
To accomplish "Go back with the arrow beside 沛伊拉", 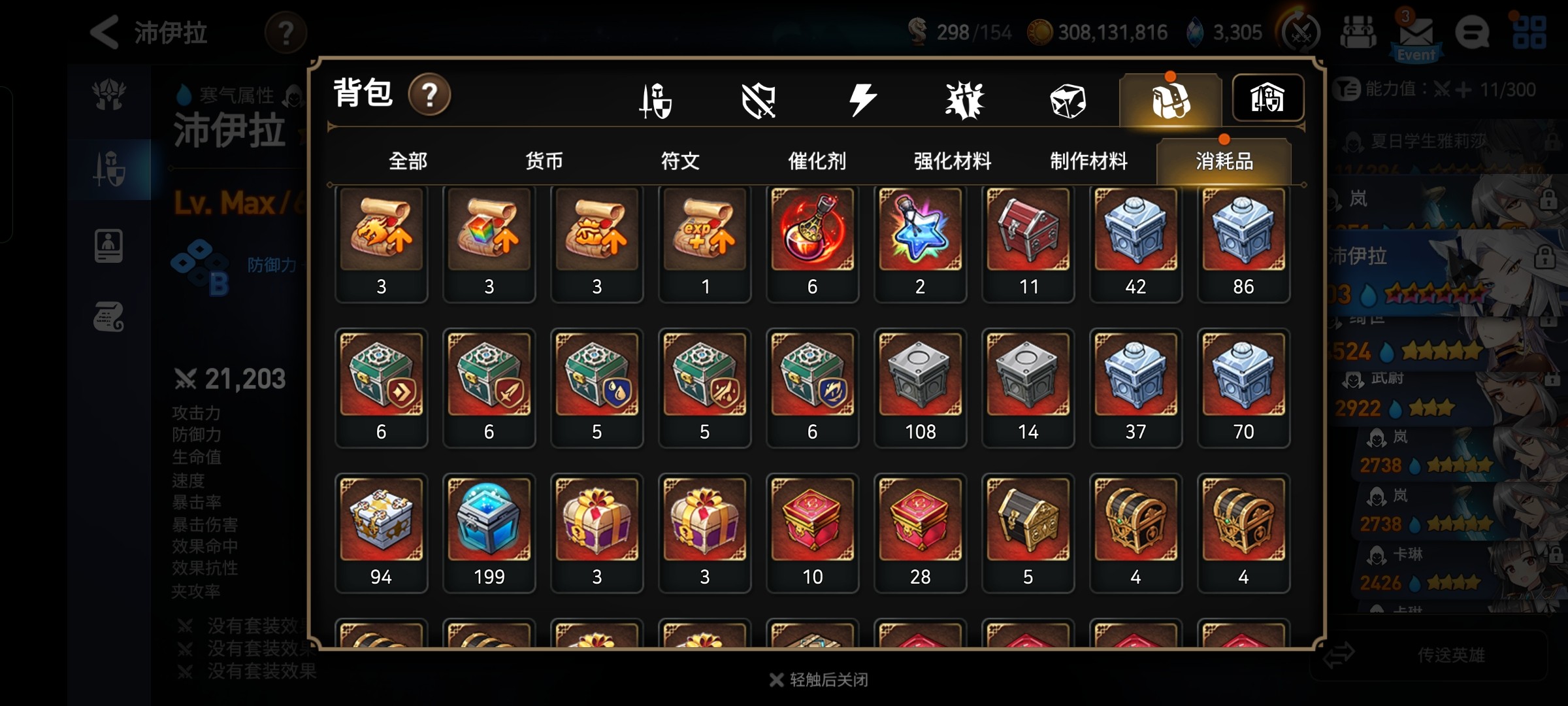I will coord(105,32).
